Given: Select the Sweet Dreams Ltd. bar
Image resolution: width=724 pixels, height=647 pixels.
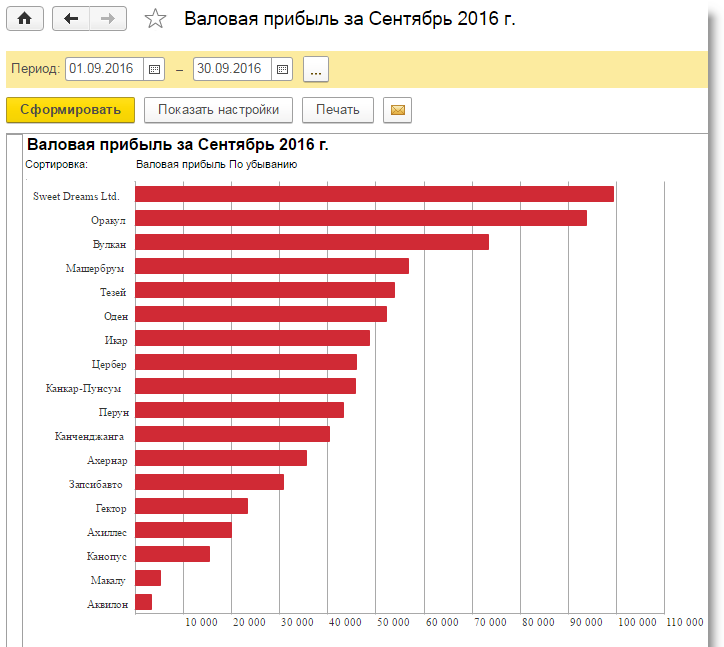Looking at the screenshot, I should coord(374,194).
